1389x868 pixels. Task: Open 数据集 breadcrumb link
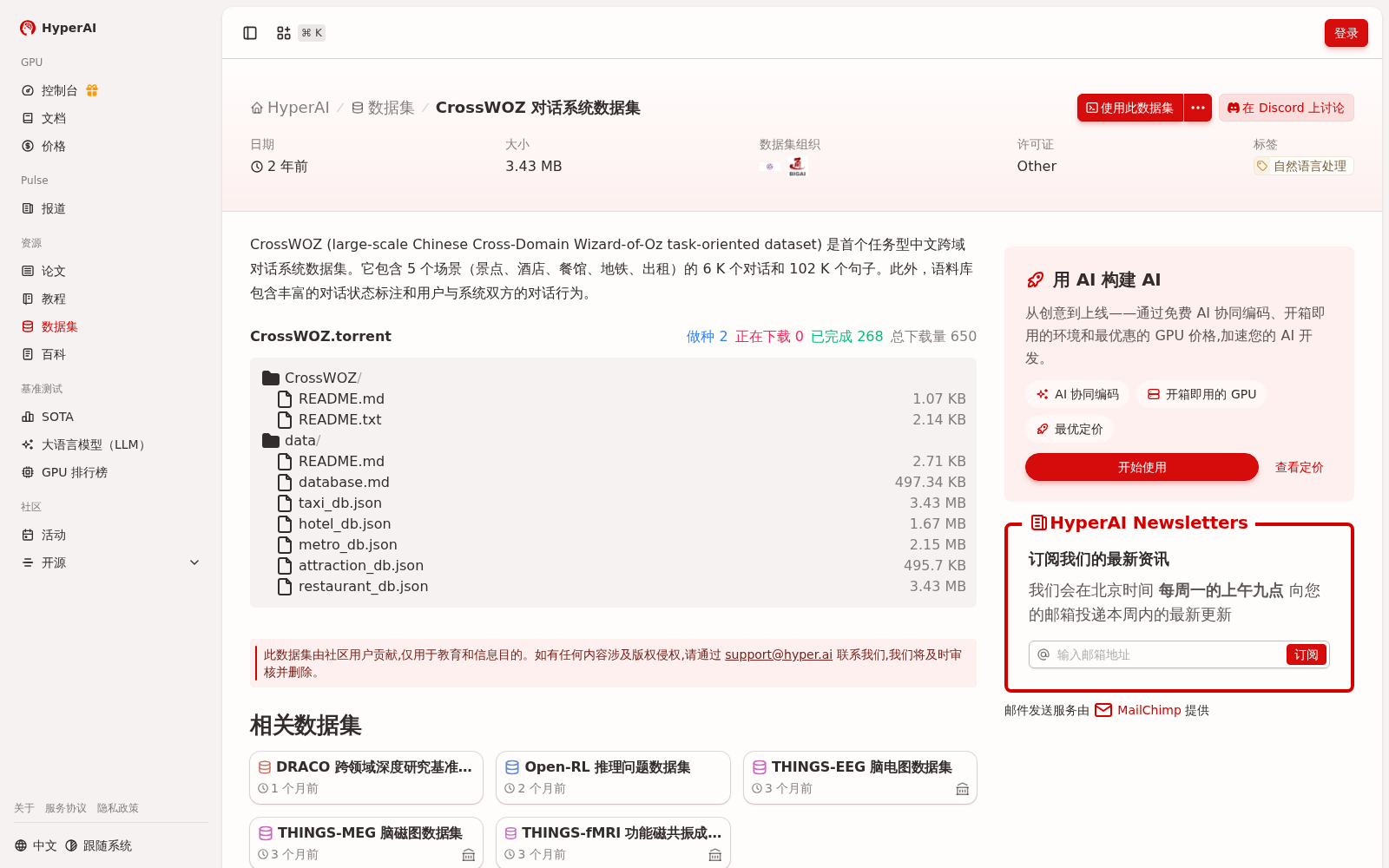click(x=383, y=108)
